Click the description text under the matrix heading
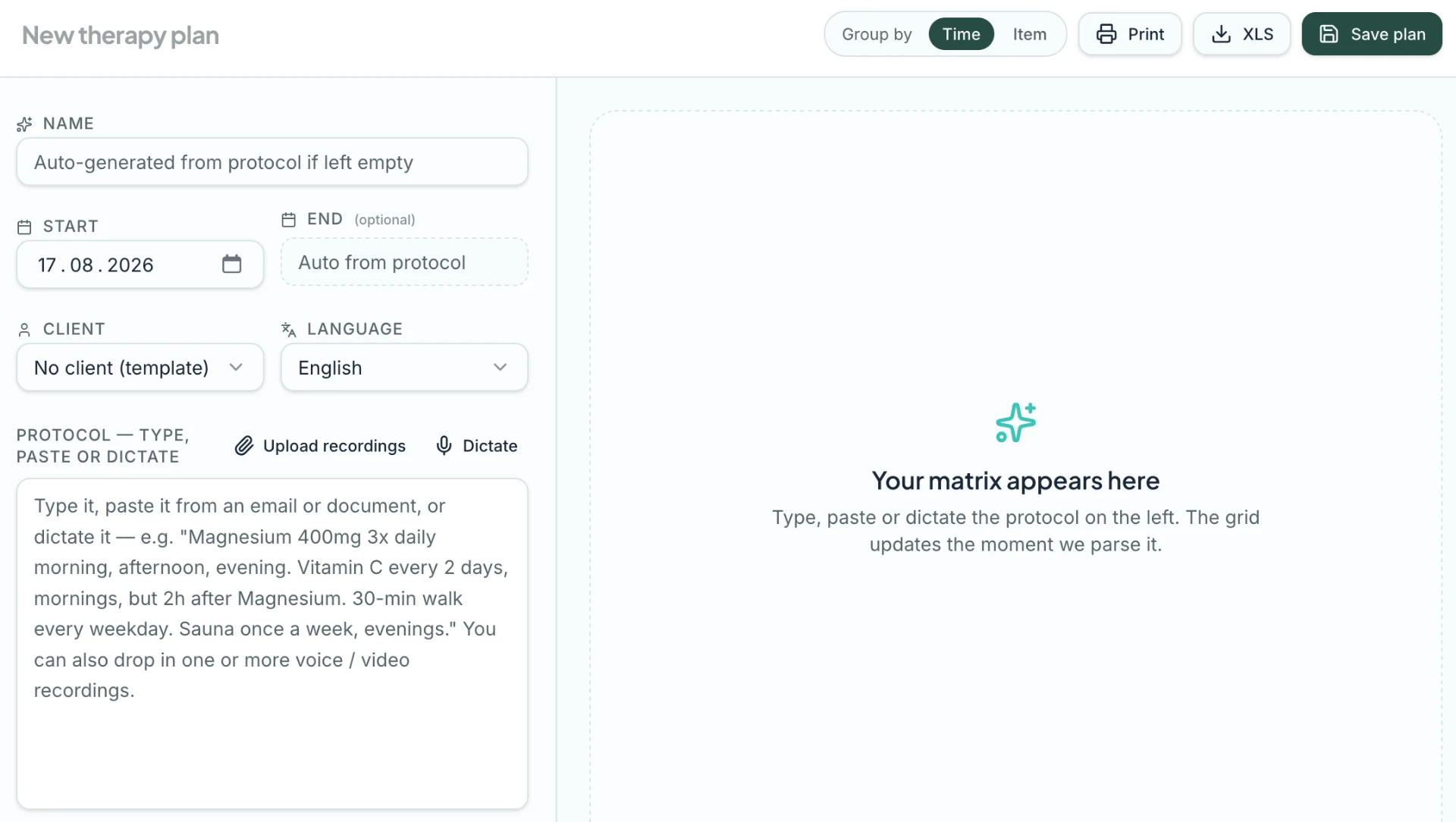 point(1015,531)
